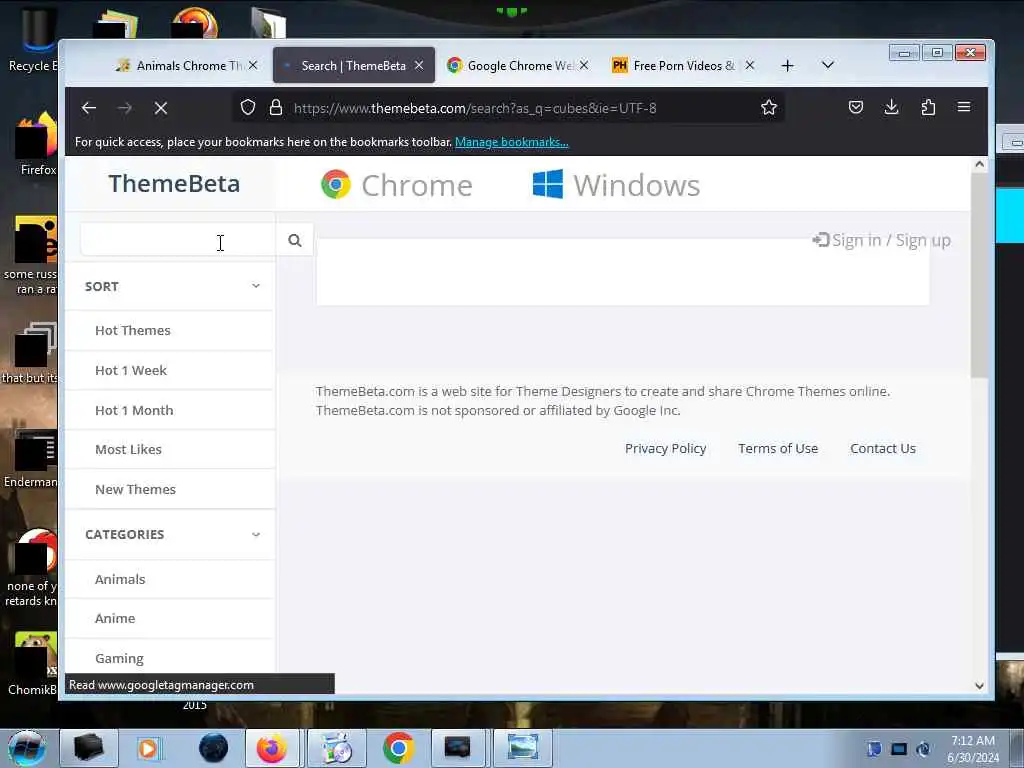Open the list all tabs dropdown arrow
The width and height of the screenshot is (1024, 768).
point(827,65)
